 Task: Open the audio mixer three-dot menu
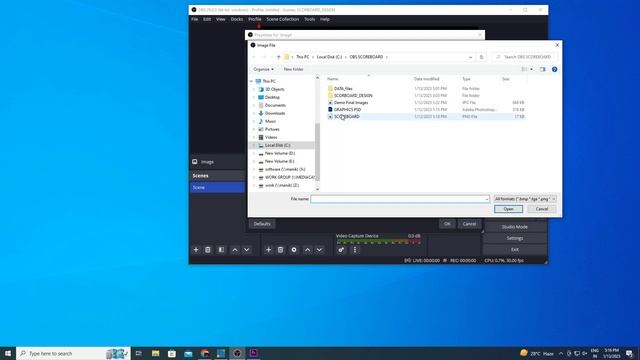click(x=355, y=250)
